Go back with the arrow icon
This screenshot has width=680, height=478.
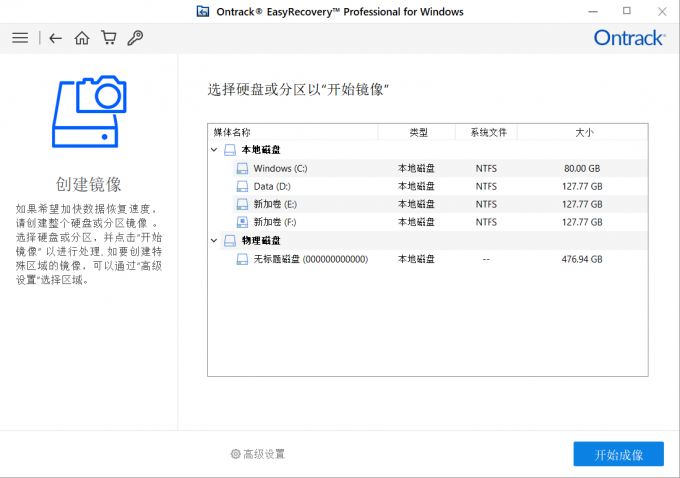(55, 38)
